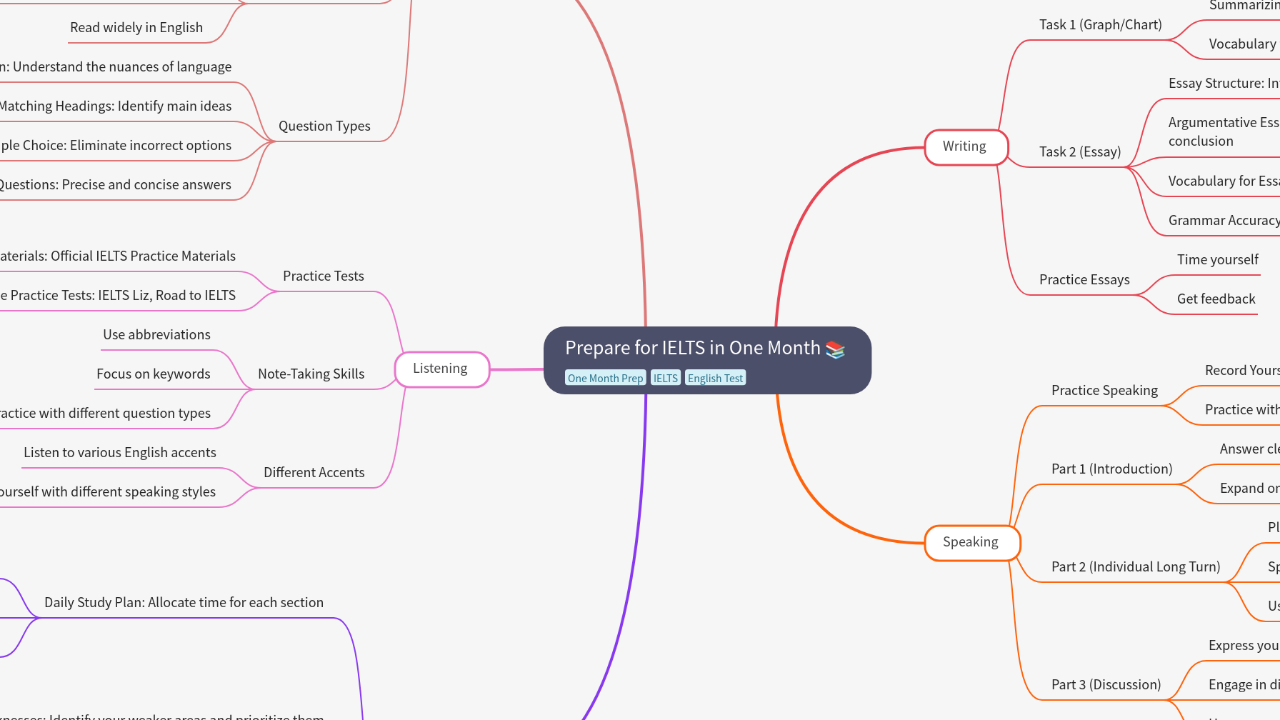Click 'Record Yours' node under Practice Speaking
Image resolution: width=1280 pixels, height=720 pixels.
coord(1242,370)
